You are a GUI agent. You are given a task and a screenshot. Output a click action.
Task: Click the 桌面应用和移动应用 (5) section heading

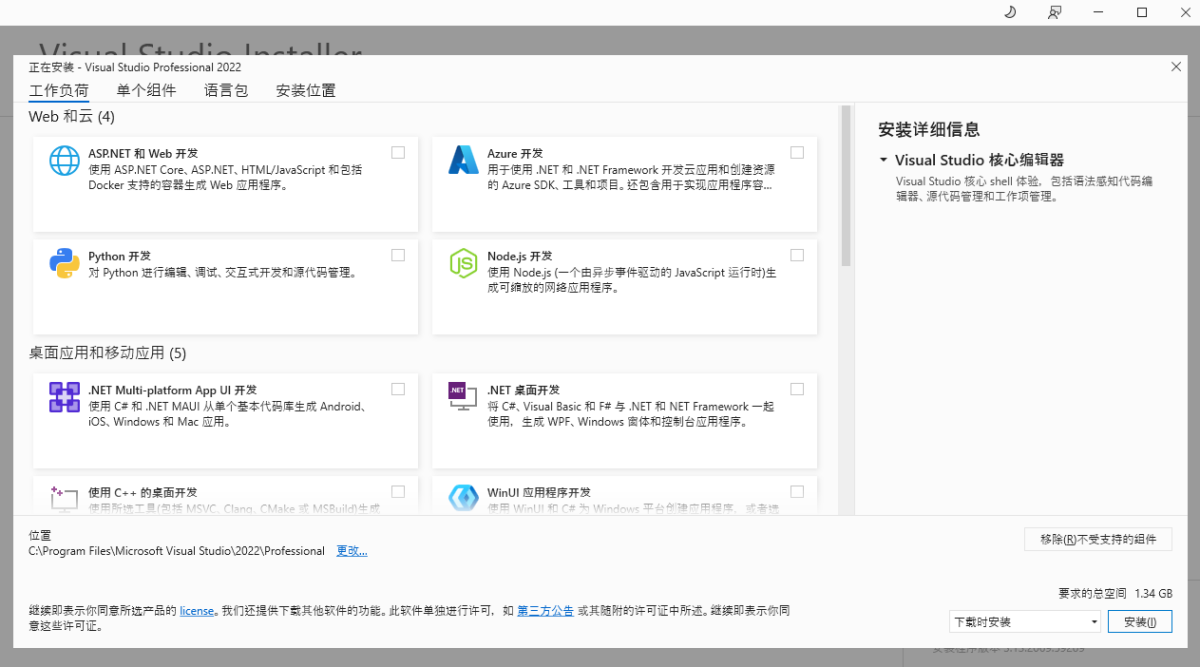(x=108, y=353)
